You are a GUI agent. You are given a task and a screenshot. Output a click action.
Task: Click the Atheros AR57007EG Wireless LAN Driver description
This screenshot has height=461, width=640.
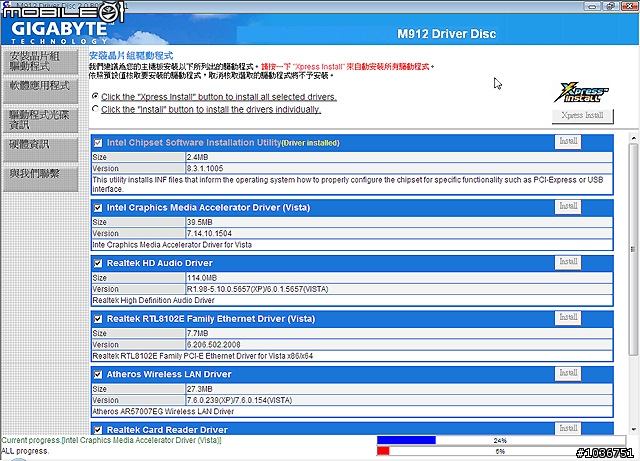[x=163, y=412]
